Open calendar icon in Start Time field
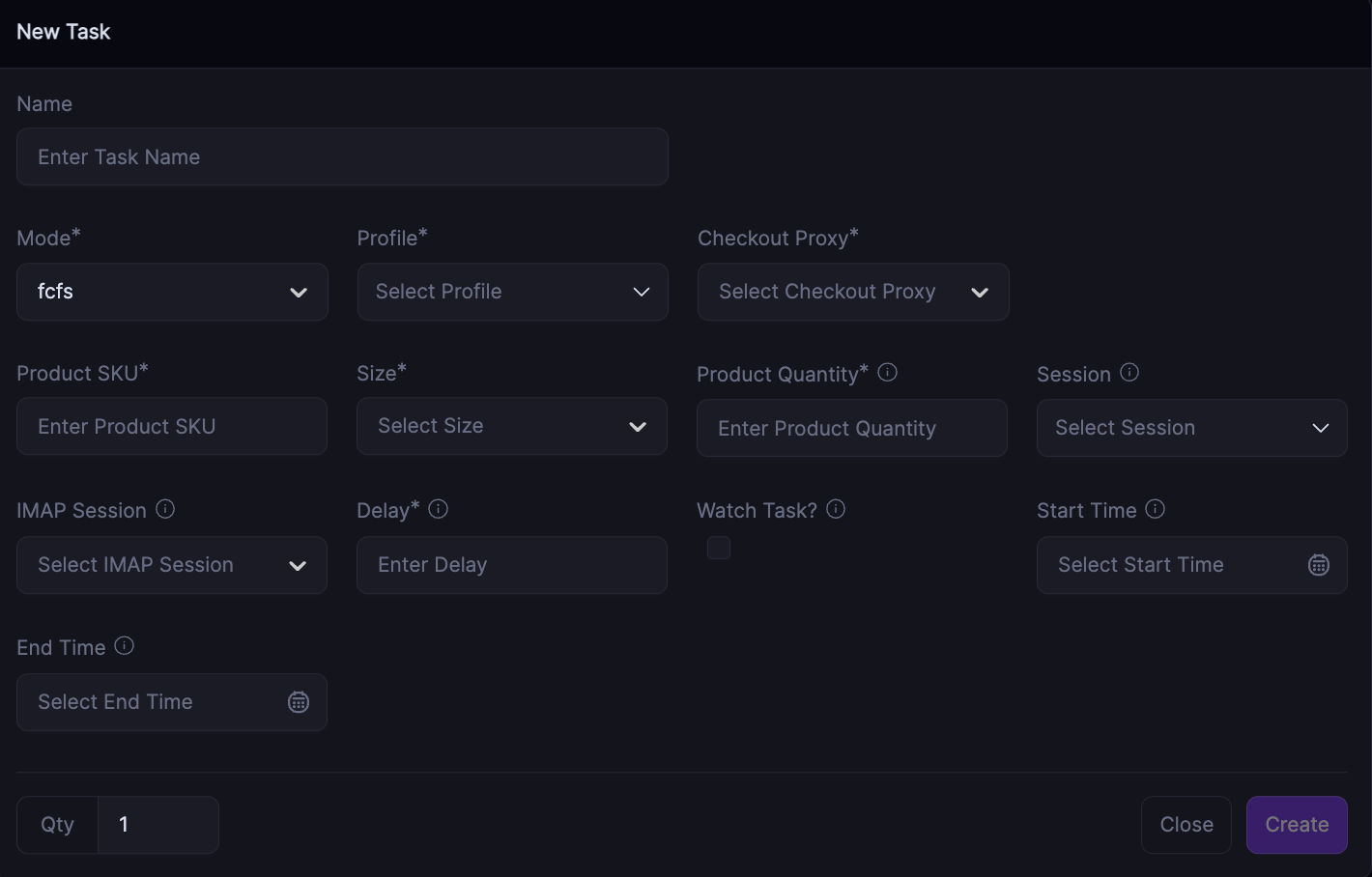The width and height of the screenshot is (1372, 877). pos(1318,565)
